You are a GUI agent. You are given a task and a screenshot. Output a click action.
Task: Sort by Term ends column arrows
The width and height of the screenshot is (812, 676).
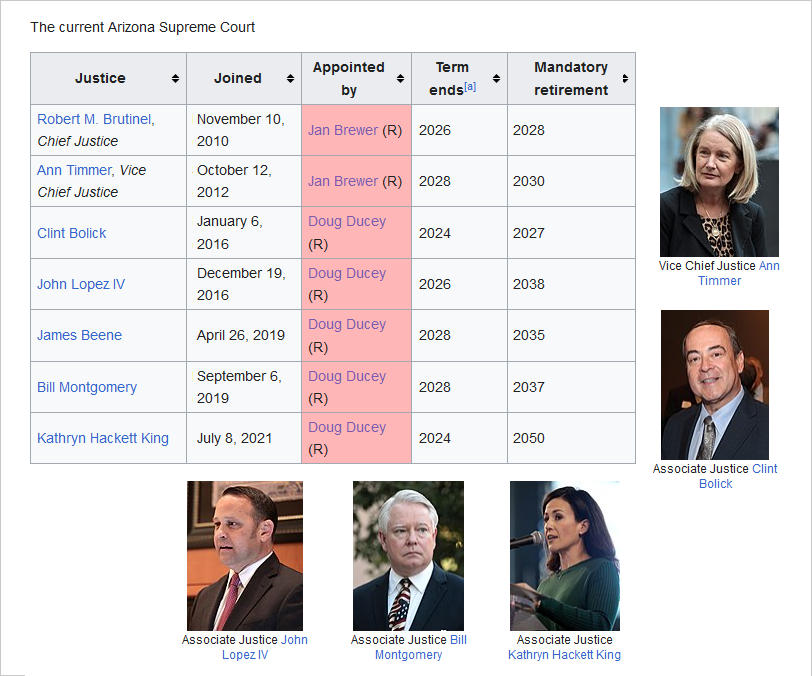[x=497, y=79]
